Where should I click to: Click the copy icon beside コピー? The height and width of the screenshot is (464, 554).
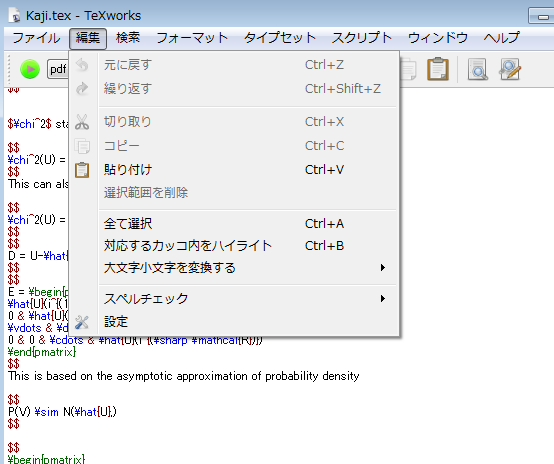click(82, 146)
